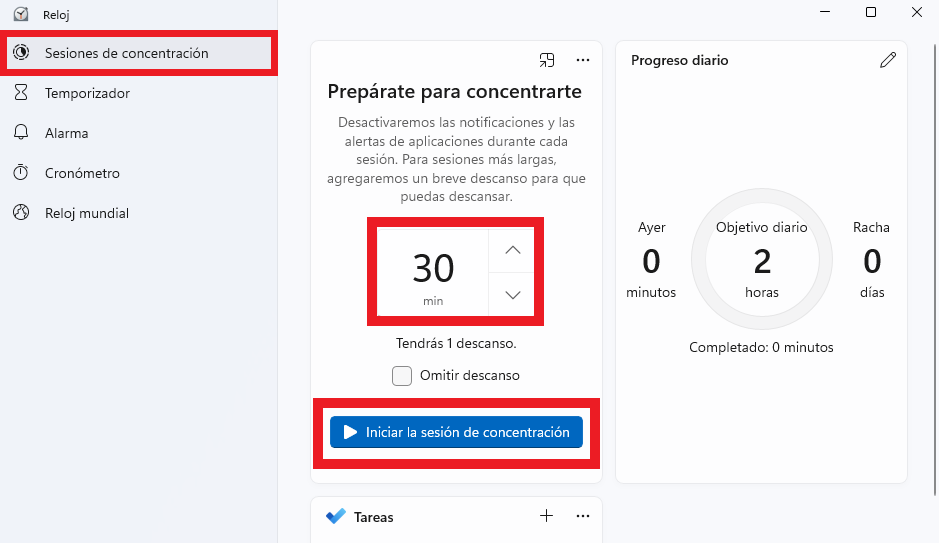Click the Temporizador hourglass icon
This screenshot has height=543, width=939.
[x=21, y=92]
